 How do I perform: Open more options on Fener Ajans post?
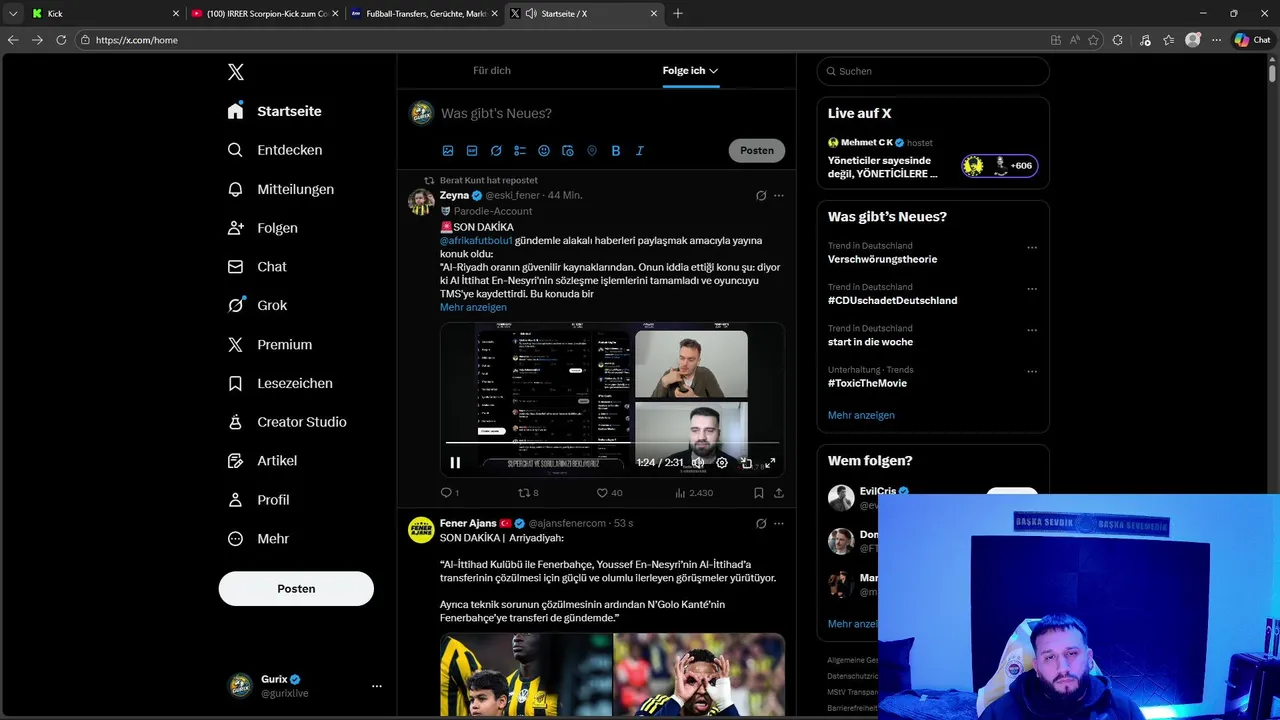click(779, 523)
